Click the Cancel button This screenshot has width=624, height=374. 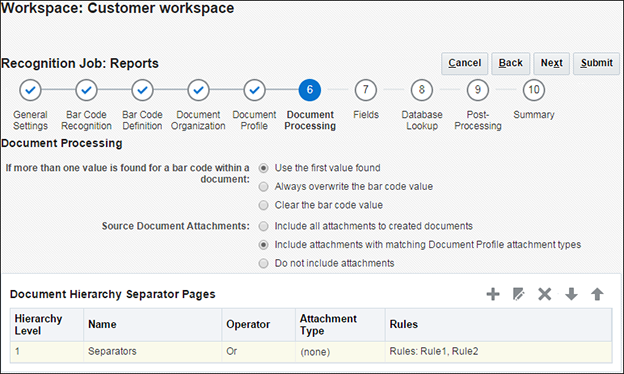pos(464,63)
